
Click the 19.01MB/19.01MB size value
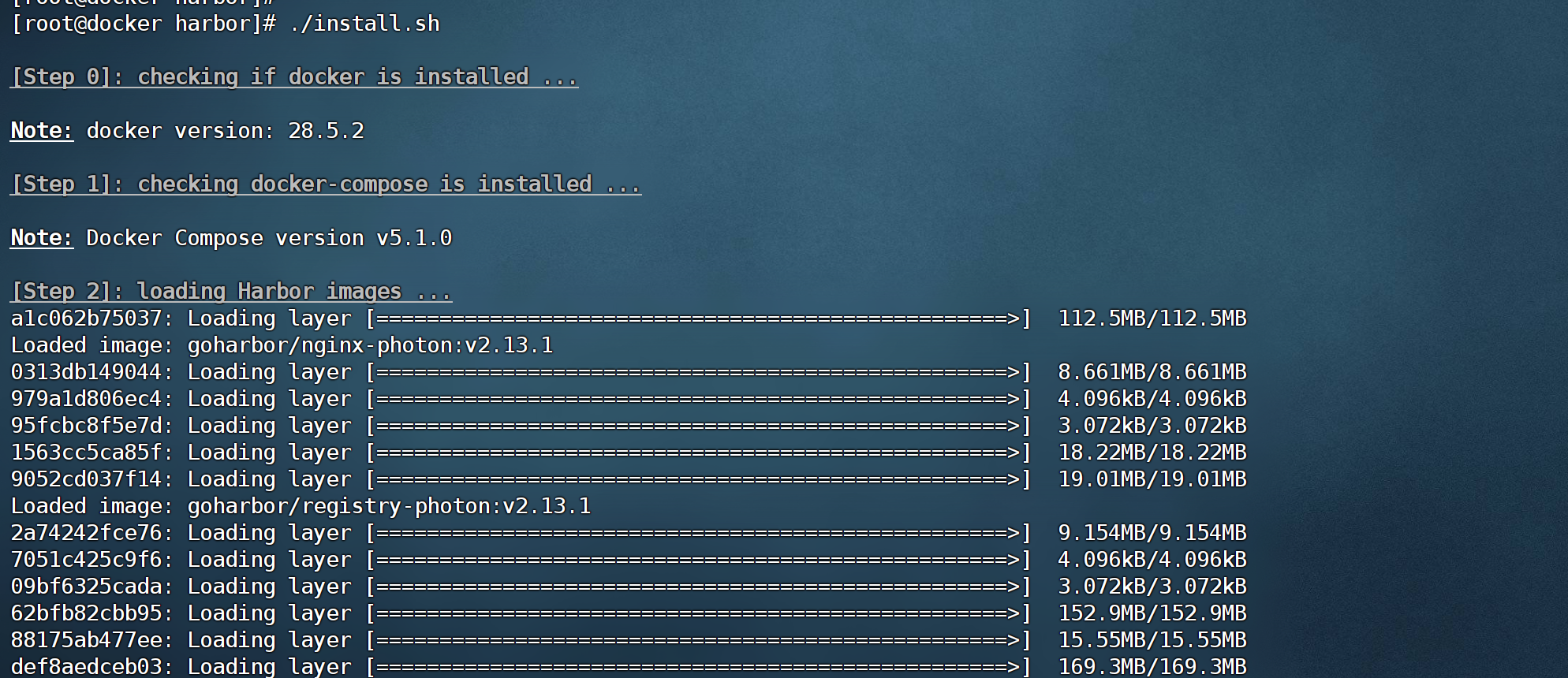coord(1152,479)
